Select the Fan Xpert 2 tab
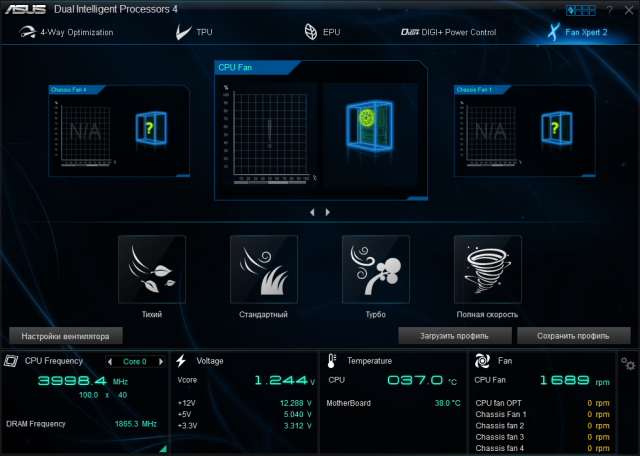640x456 pixels. point(577,32)
